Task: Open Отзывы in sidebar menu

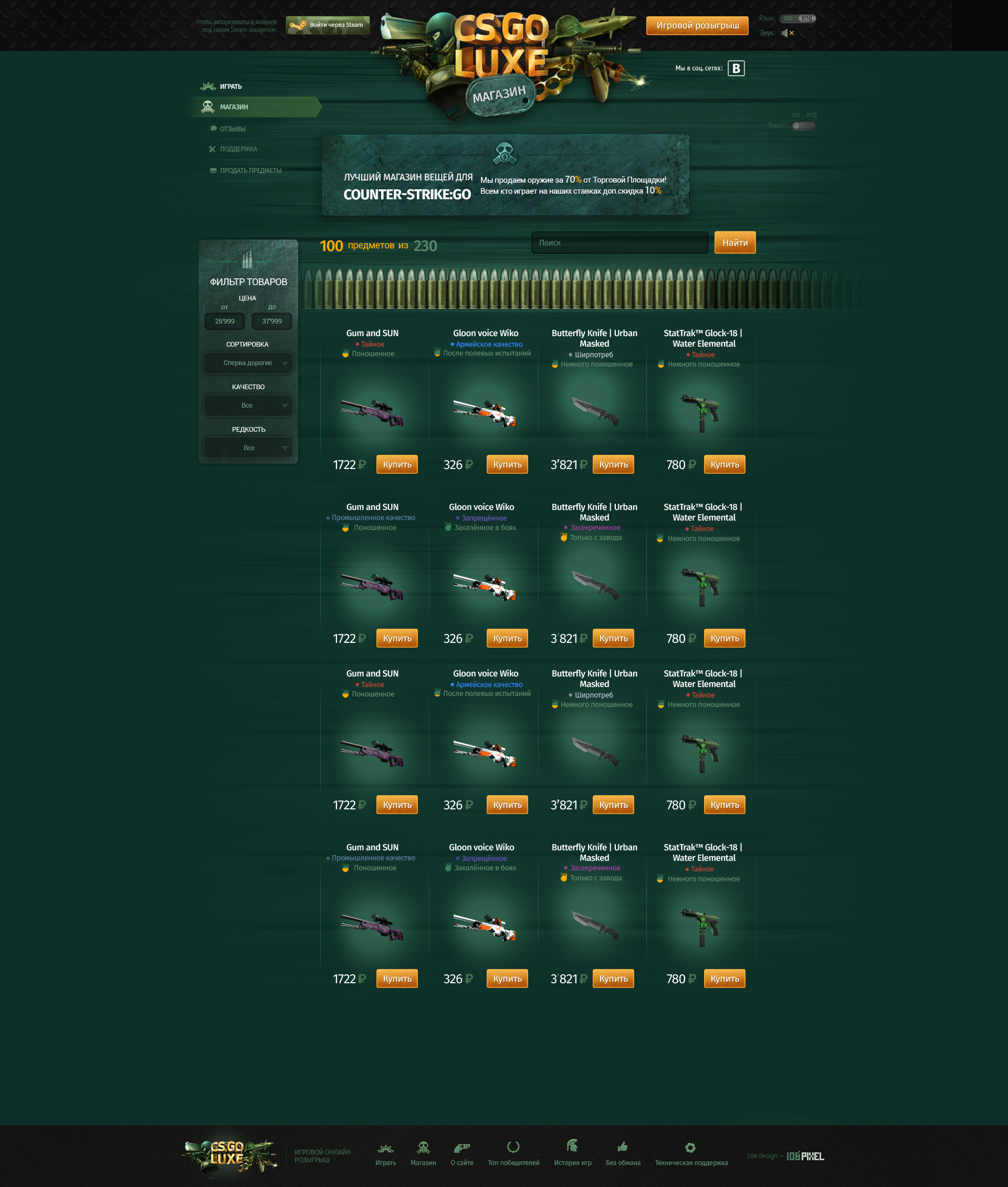Action: click(x=233, y=129)
